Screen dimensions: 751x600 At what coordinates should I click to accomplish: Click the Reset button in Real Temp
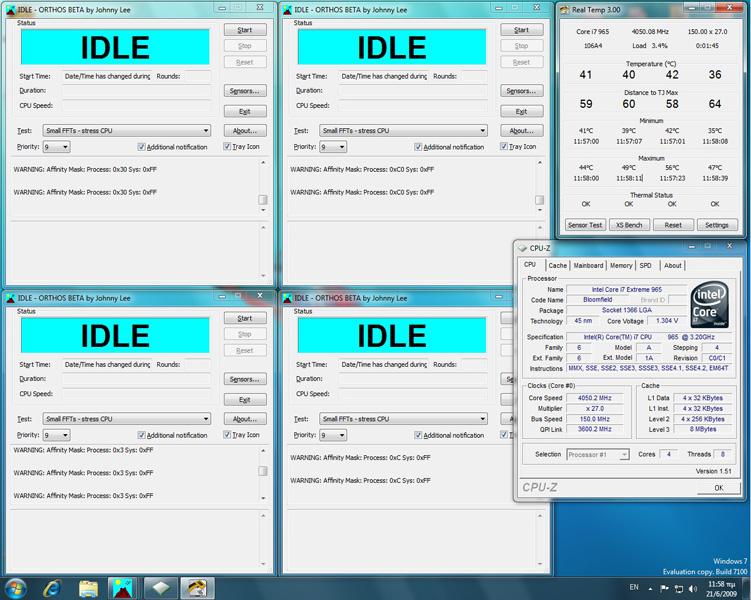point(673,225)
